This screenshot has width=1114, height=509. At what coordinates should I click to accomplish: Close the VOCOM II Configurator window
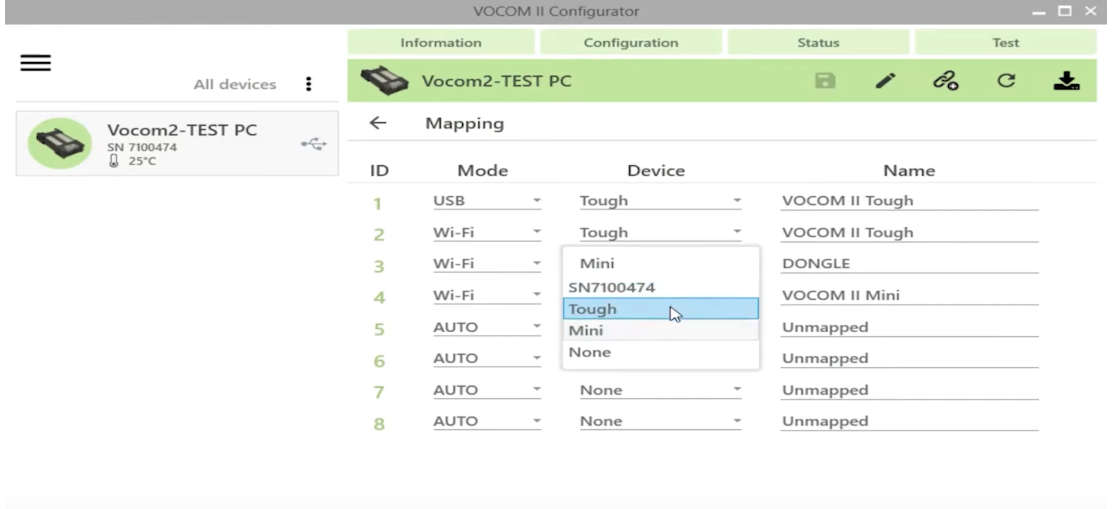pos(1091,11)
